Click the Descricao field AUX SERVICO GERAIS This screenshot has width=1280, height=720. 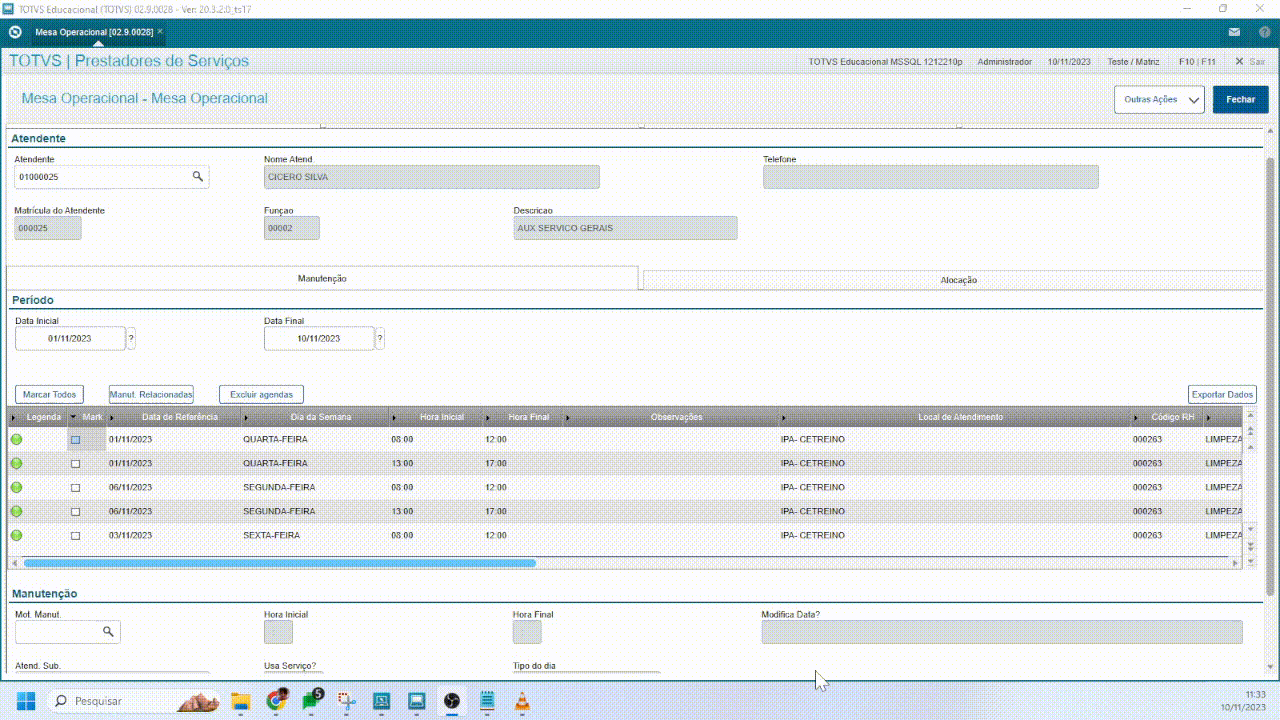point(625,228)
